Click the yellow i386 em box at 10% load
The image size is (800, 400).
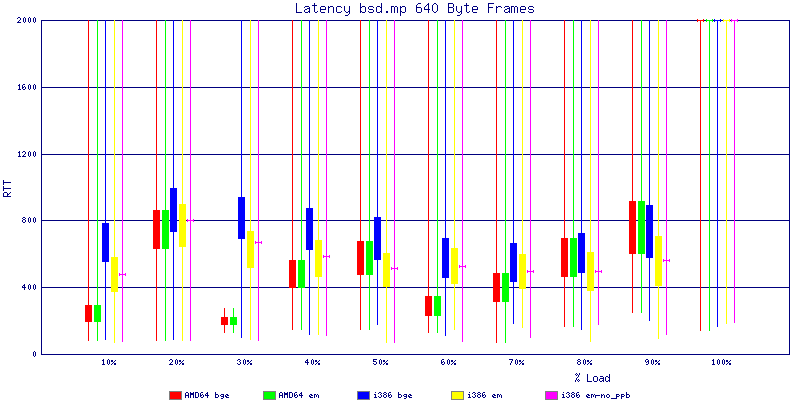tap(114, 274)
